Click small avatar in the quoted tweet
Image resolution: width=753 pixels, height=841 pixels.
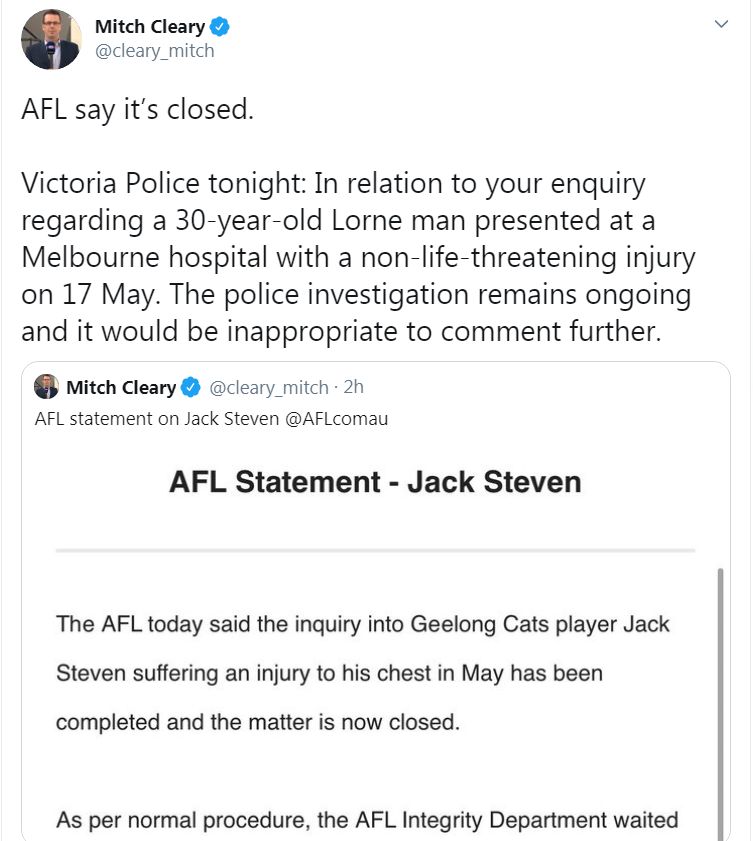46,387
